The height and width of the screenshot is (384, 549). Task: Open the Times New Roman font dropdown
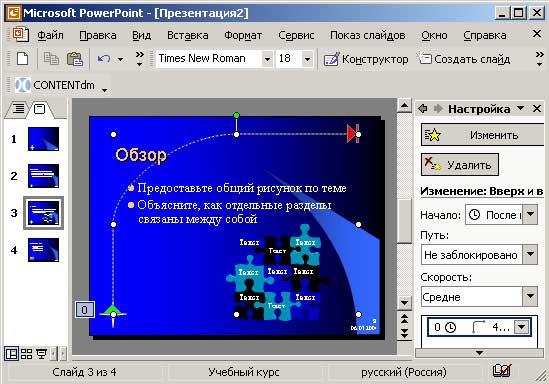coord(267,59)
